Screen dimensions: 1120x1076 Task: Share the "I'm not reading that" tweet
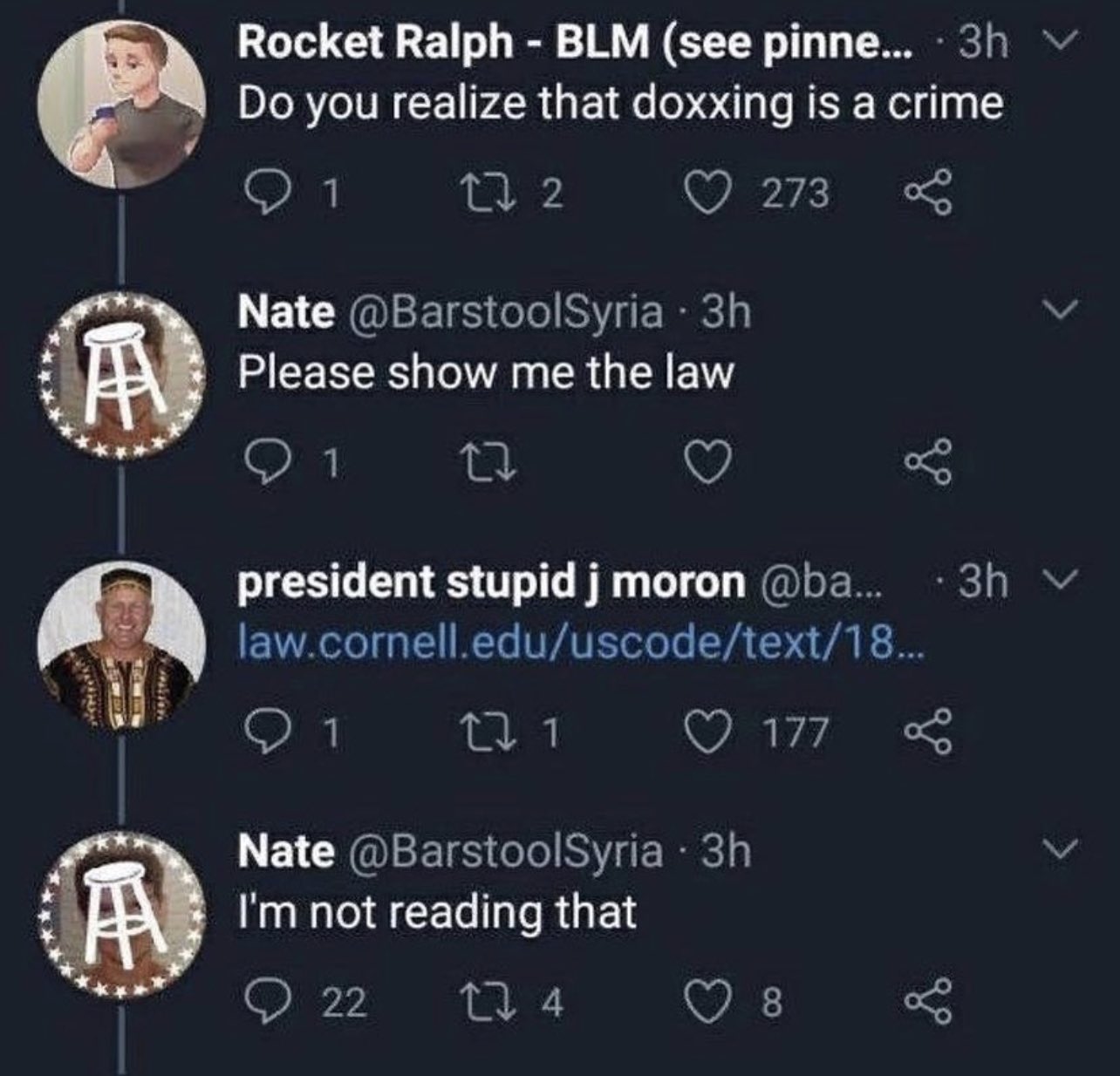[929, 1003]
